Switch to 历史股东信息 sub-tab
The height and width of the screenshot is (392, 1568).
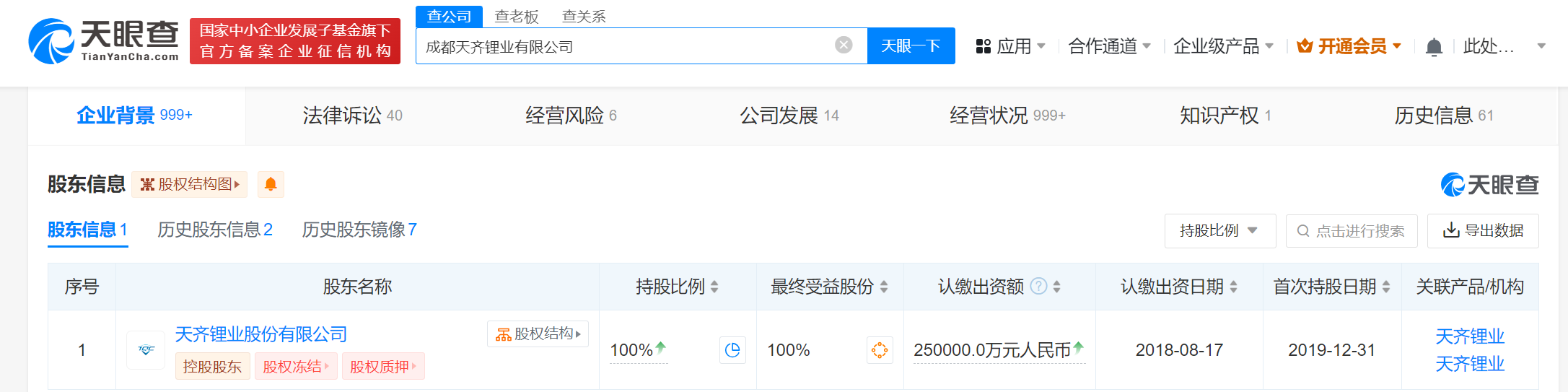215,230
